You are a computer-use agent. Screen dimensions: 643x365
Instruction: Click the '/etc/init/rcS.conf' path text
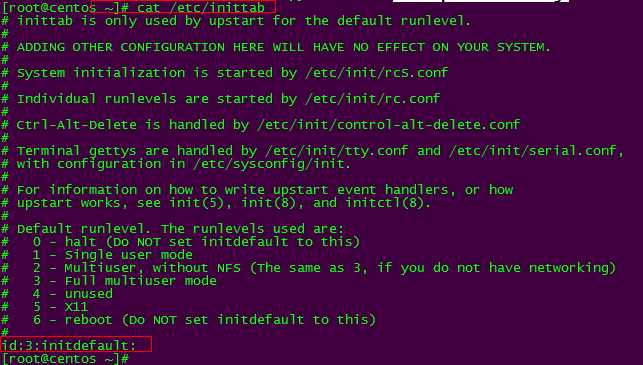pos(376,73)
